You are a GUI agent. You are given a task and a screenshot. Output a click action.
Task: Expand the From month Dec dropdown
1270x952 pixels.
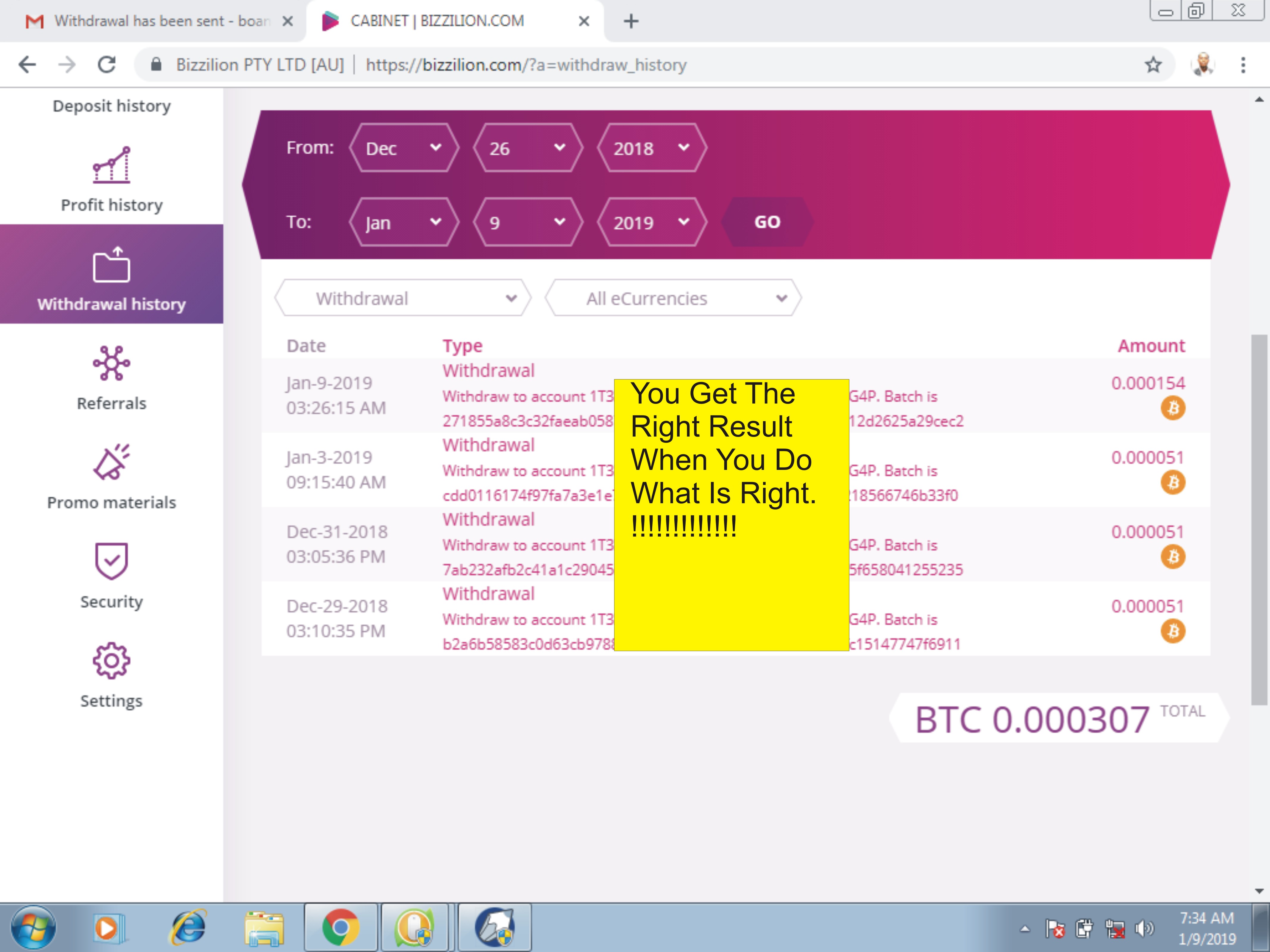pyautogui.click(x=404, y=148)
